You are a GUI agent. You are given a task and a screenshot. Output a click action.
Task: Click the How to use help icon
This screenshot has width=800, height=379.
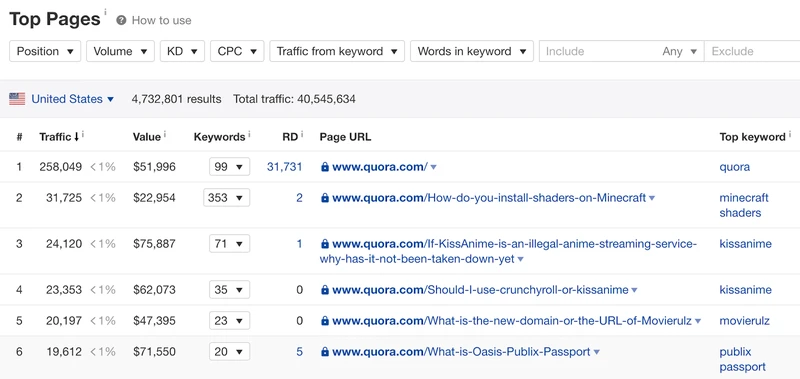click(121, 20)
